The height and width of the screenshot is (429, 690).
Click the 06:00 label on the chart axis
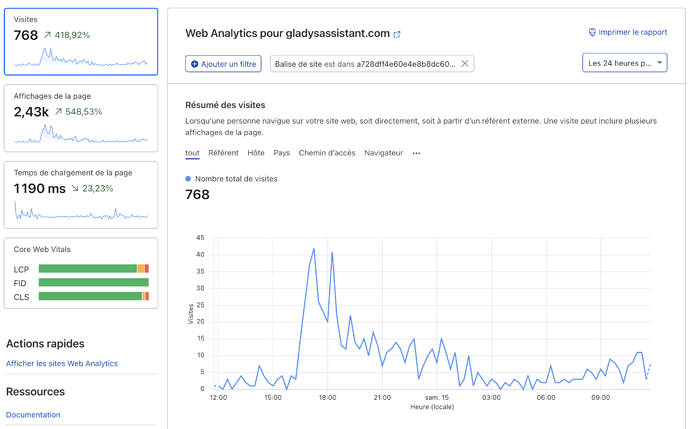point(546,397)
